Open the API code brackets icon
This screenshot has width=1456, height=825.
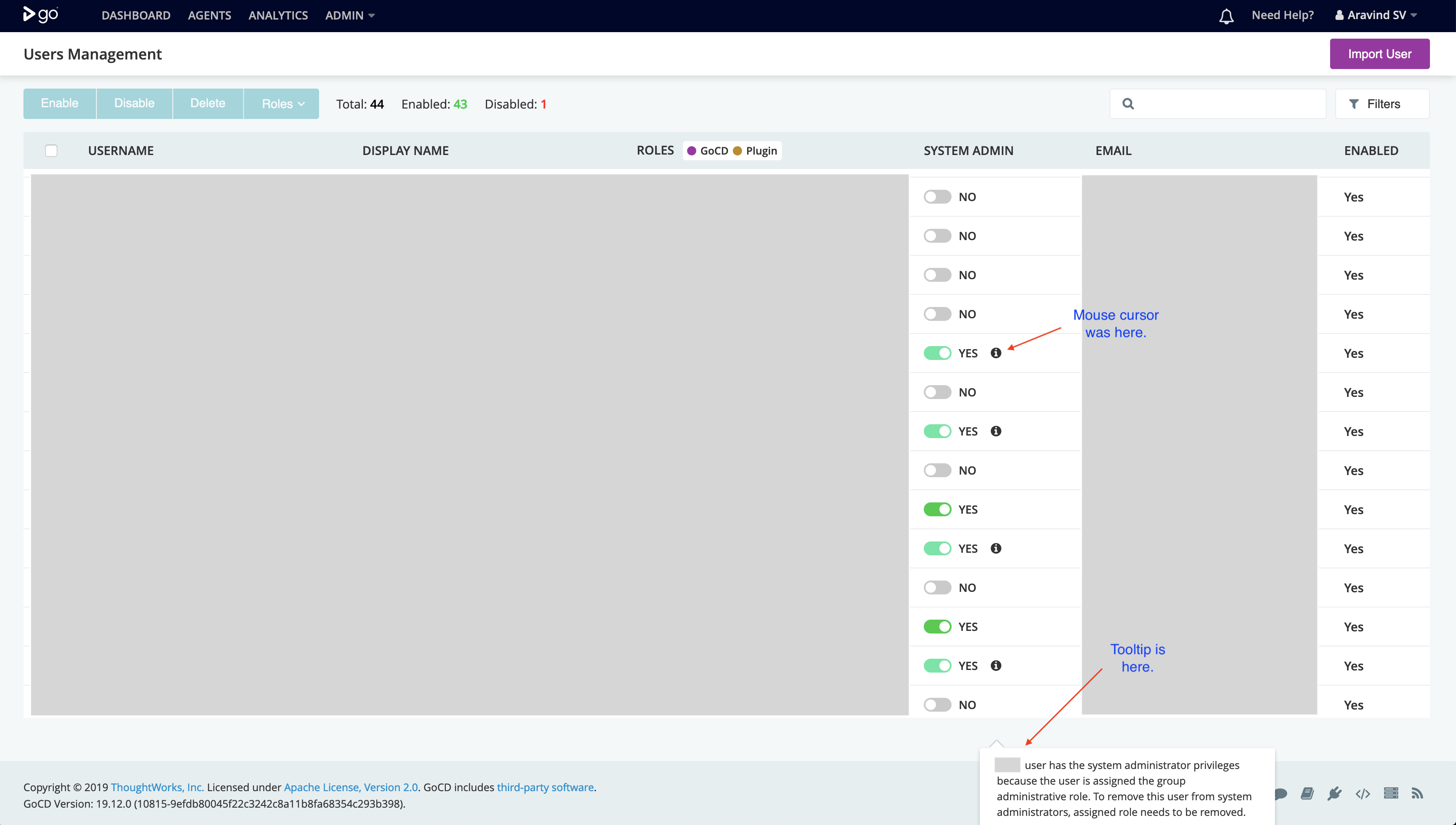click(x=1363, y=793)
